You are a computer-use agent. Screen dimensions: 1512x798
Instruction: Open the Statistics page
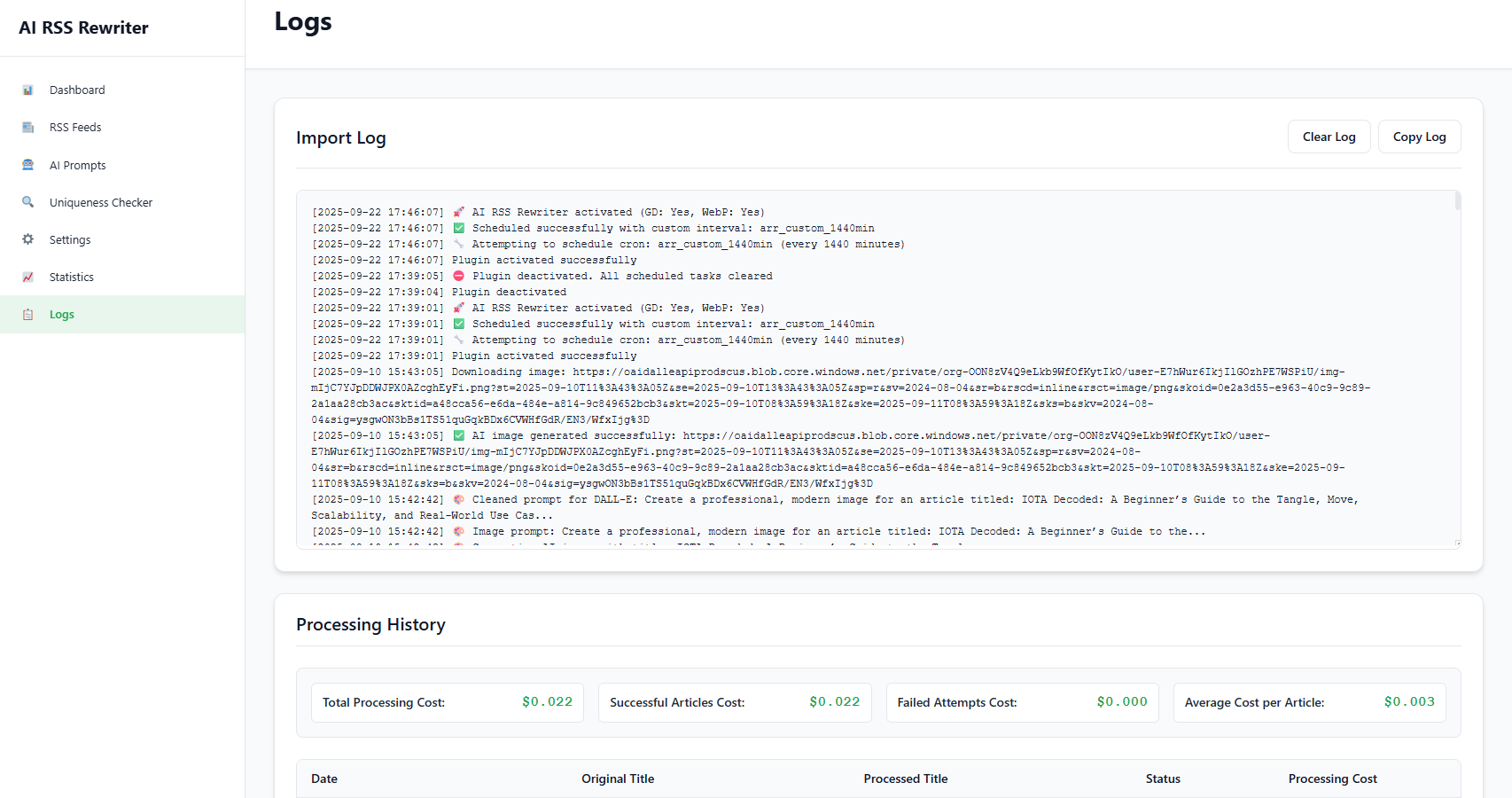tap(72, 278)
